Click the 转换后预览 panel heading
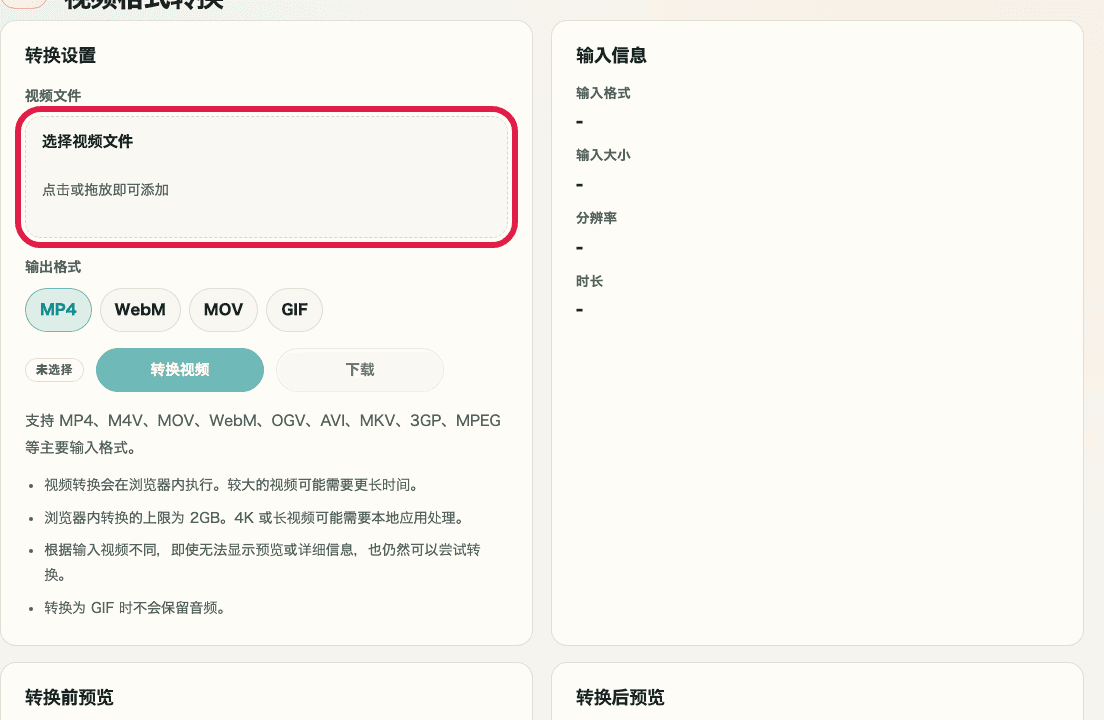Screen dimensions: 1104x720 pyautogui.click(x=621, y=697)
